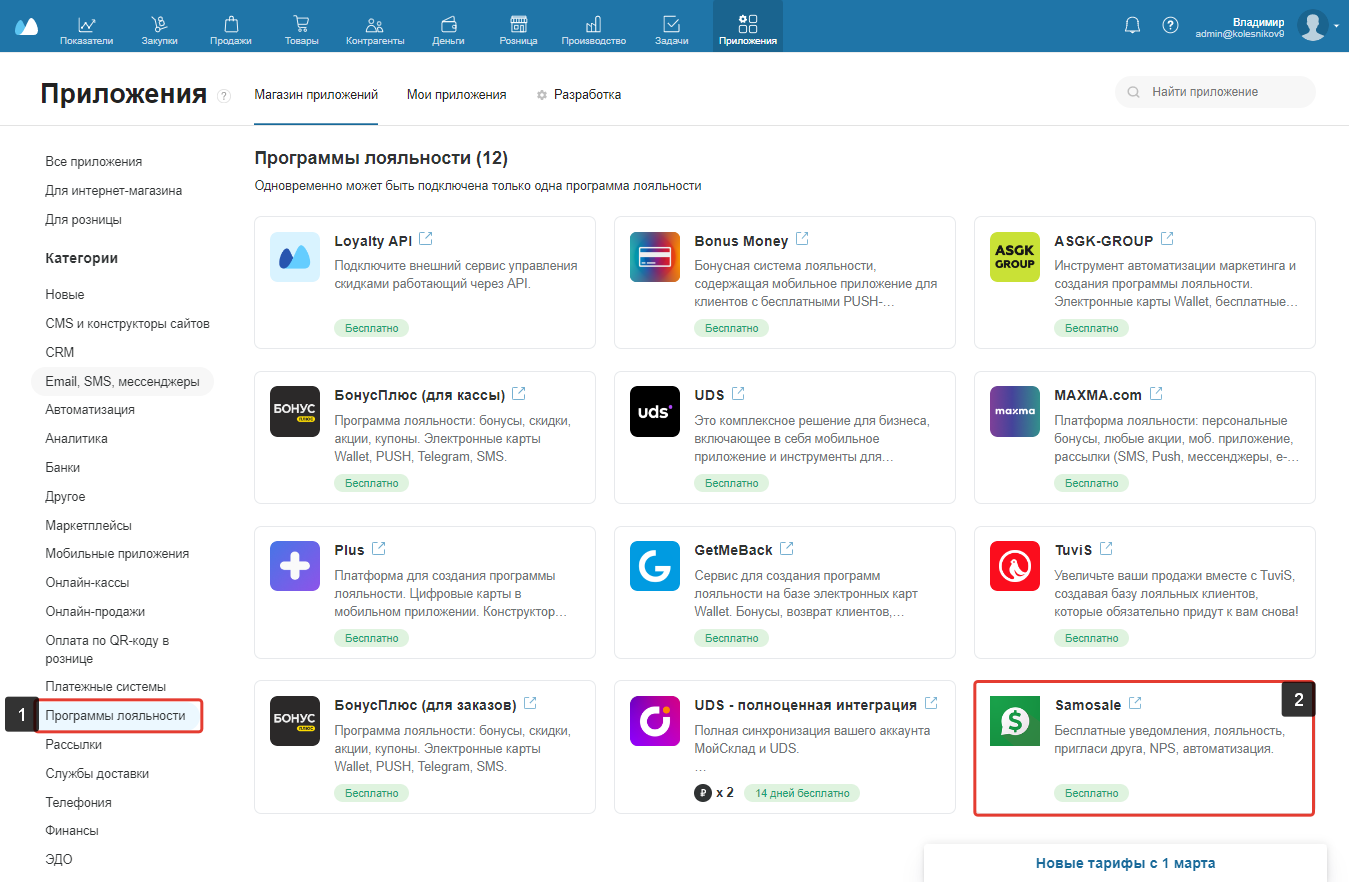Select the Банки category
Viewport: 1349px width, 882px height.
coord(63,467)
